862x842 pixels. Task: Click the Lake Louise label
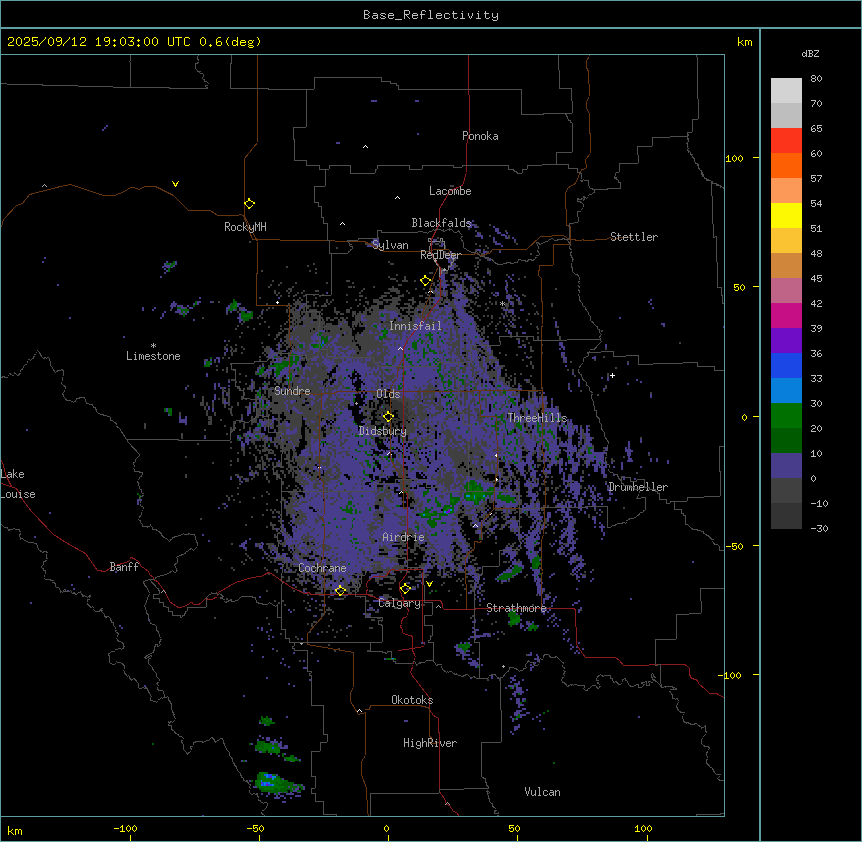[x=18, y=484]
